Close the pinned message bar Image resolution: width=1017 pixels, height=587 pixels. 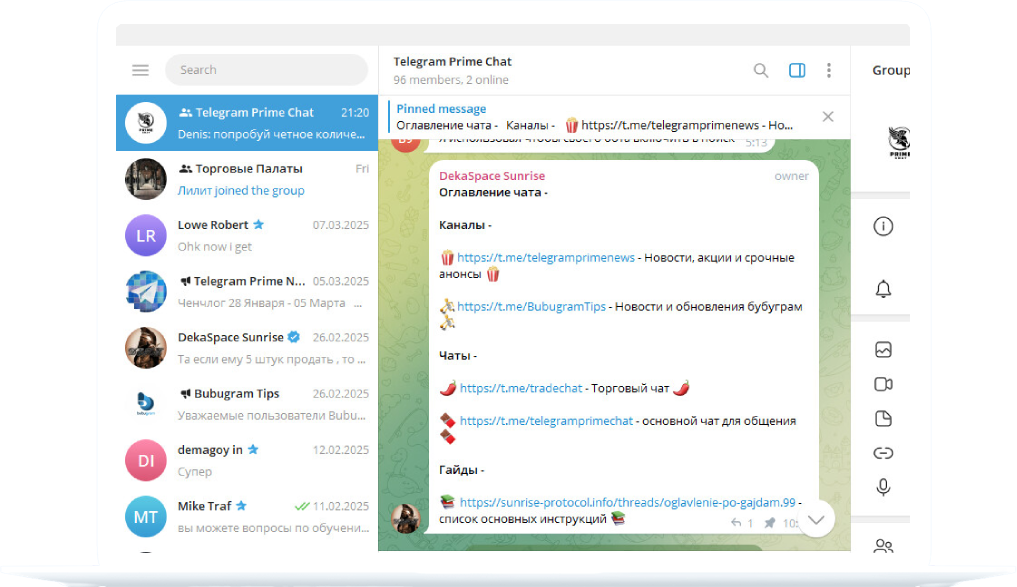point(828,117)
